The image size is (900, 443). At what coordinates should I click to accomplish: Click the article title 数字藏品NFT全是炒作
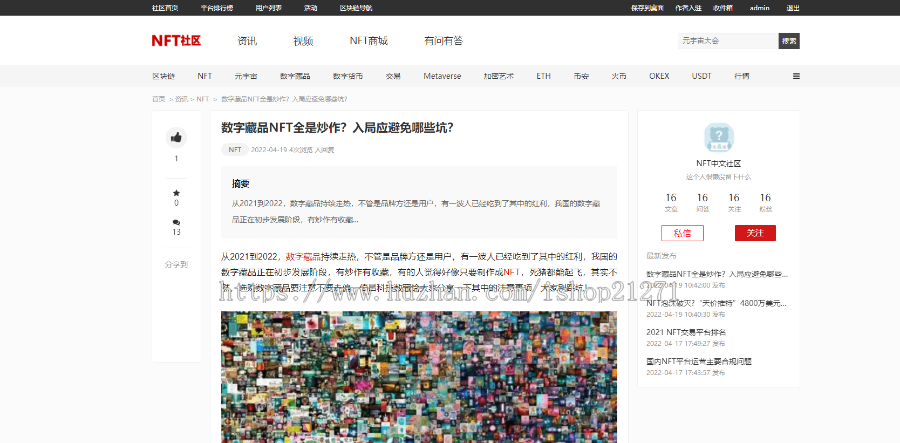338,127
